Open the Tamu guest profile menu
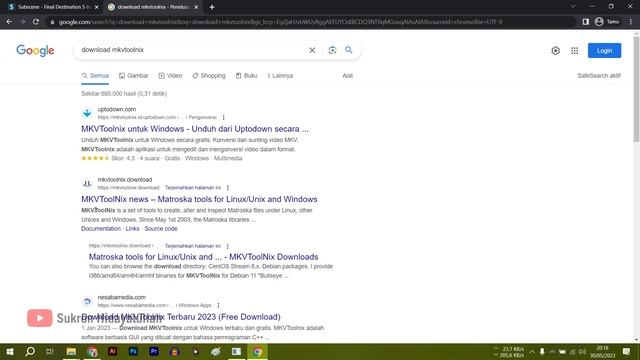 click(607, 22)
